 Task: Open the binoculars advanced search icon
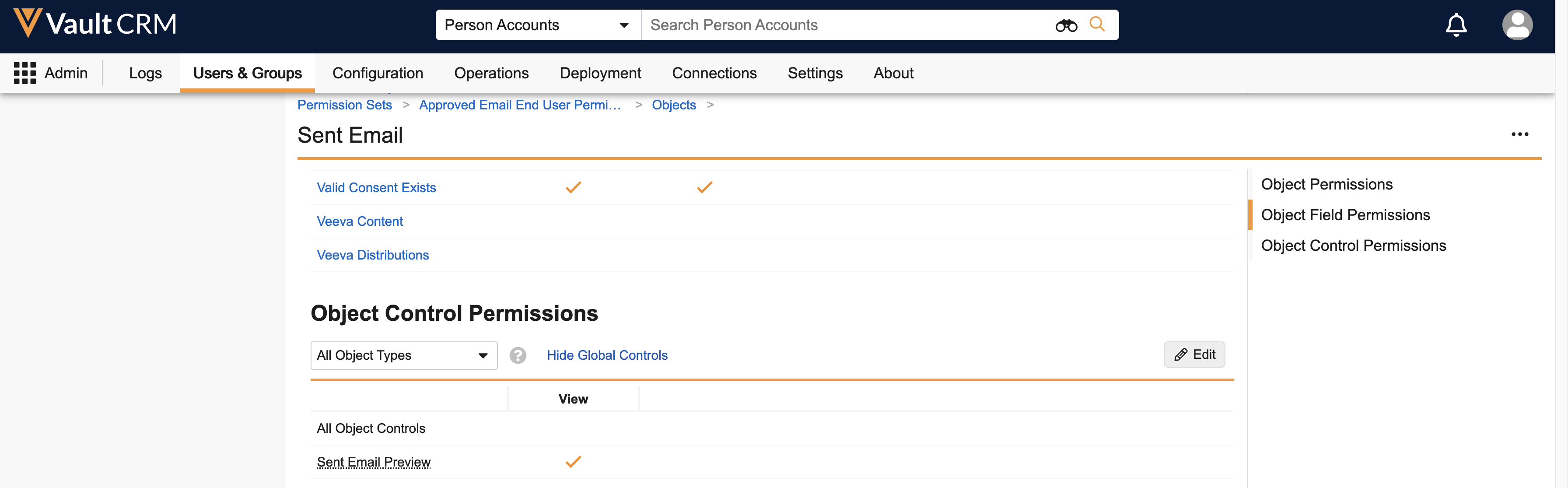tap(1066, 25)
